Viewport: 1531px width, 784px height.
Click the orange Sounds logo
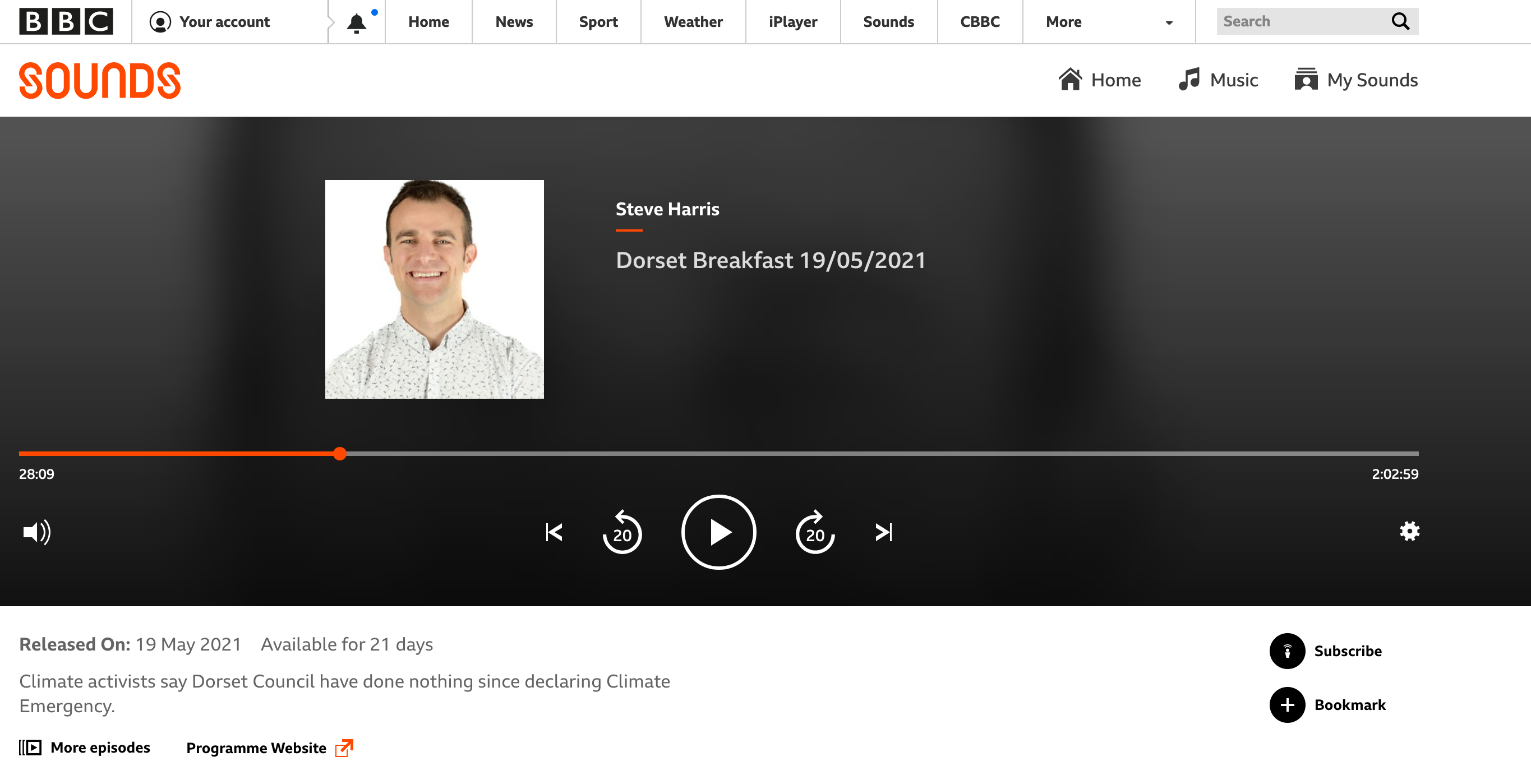100,80
